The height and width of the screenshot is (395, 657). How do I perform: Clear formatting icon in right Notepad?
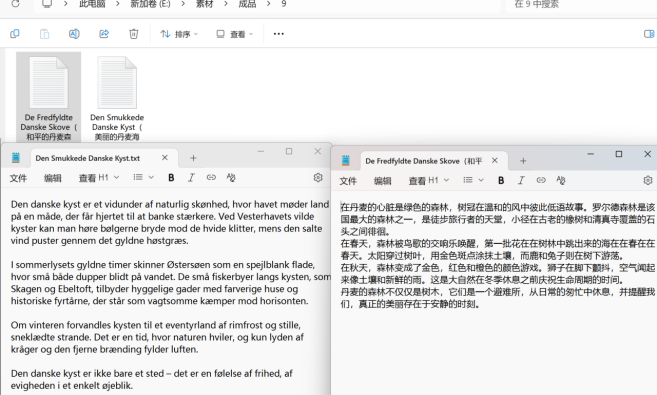561,181
